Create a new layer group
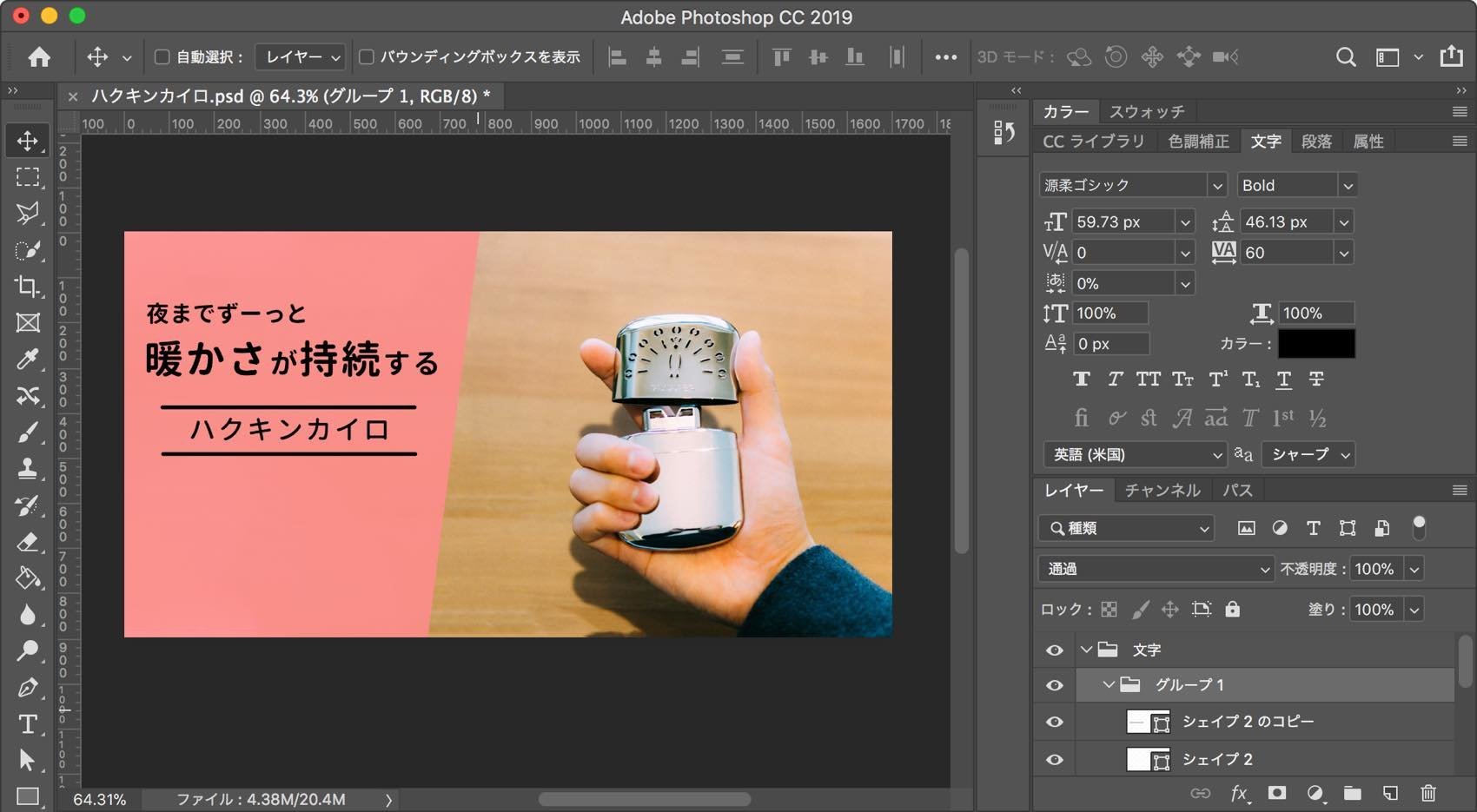The image size is (1477, 812). [x=1353, y=793]
